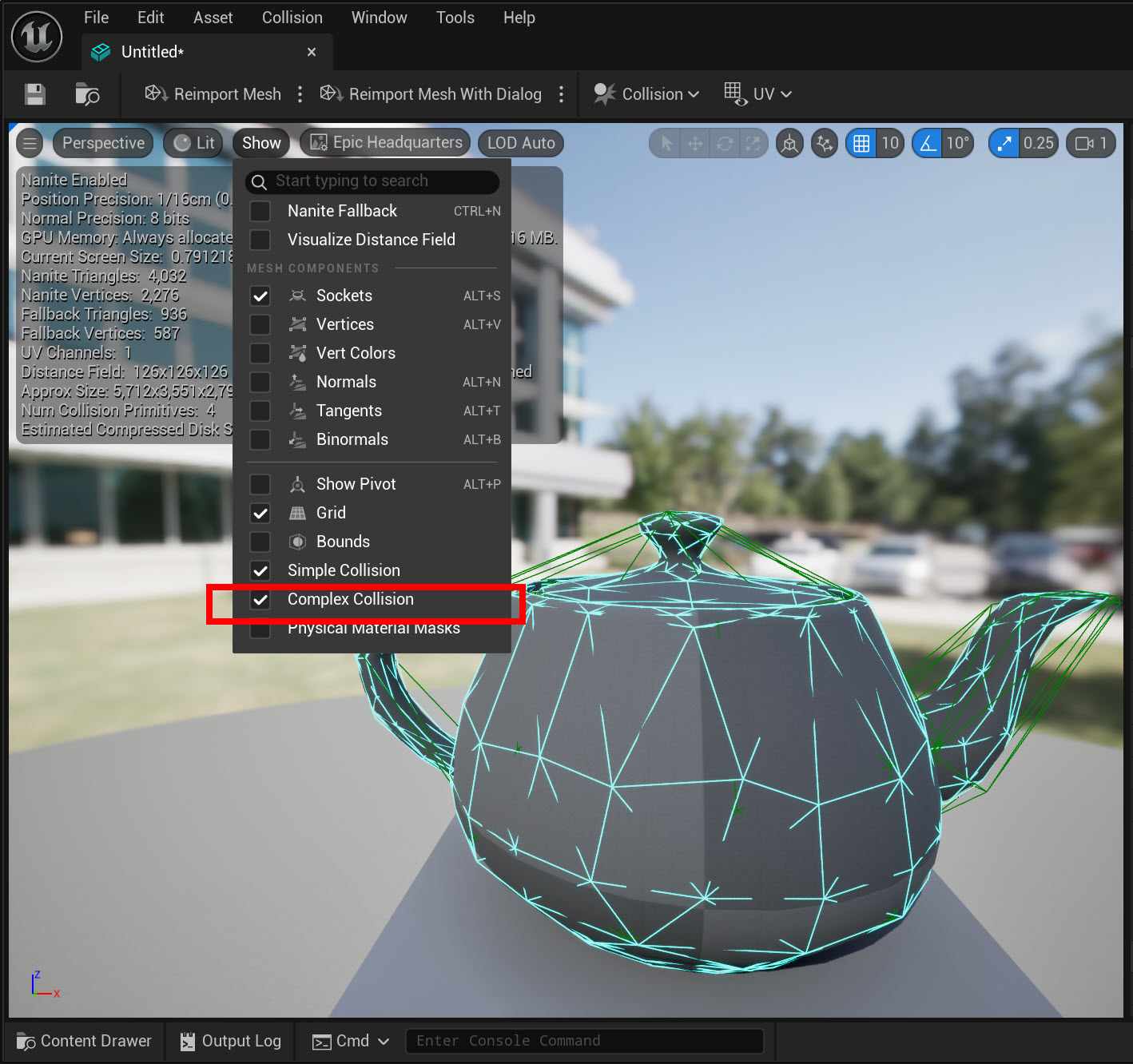Close the Untitled* tab
This screenshot has height=1064, width=1133.
pyautogui.click(x=312, y=52)
